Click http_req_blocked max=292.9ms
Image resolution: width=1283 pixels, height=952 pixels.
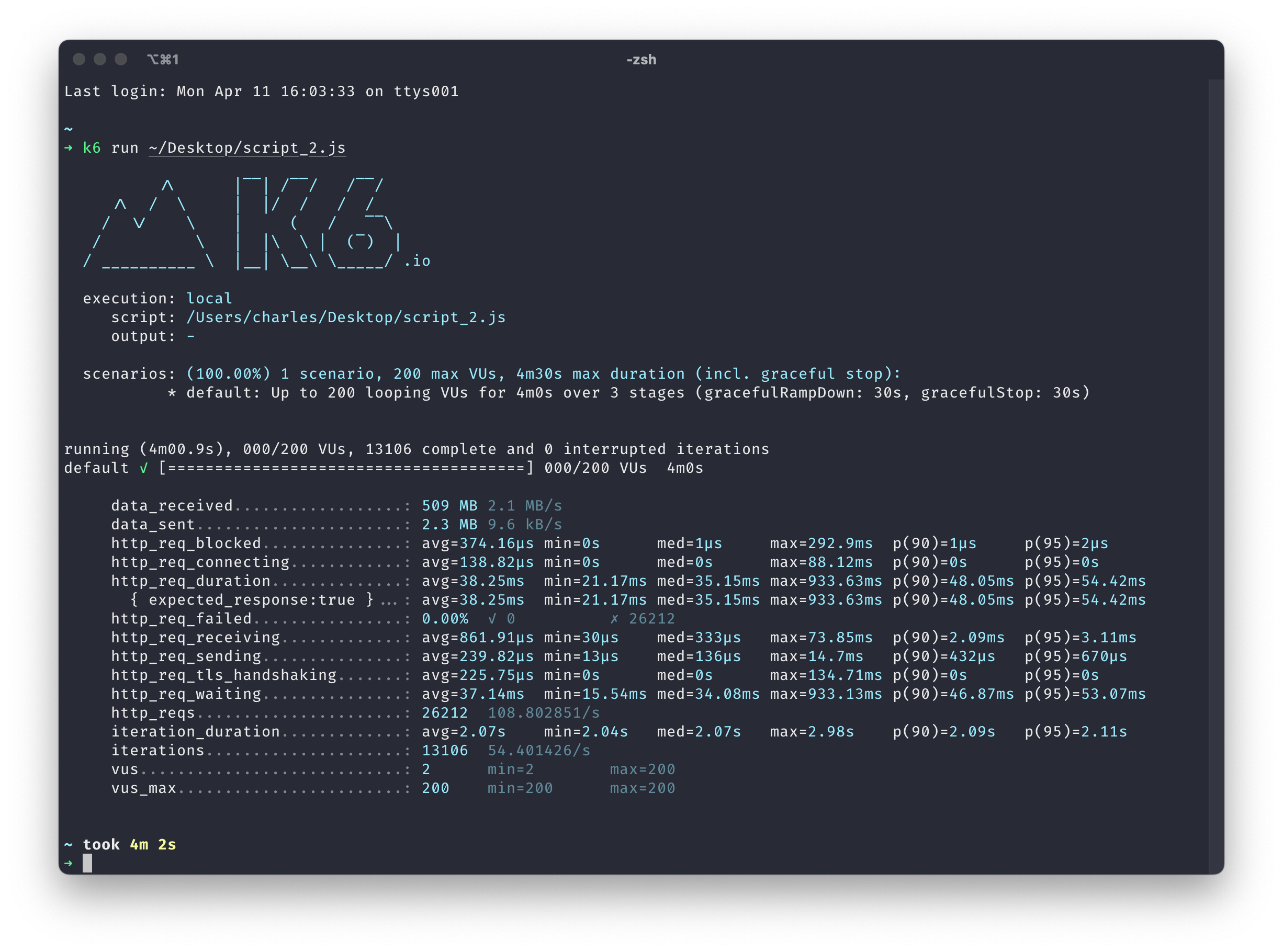(x=821, y=543)
